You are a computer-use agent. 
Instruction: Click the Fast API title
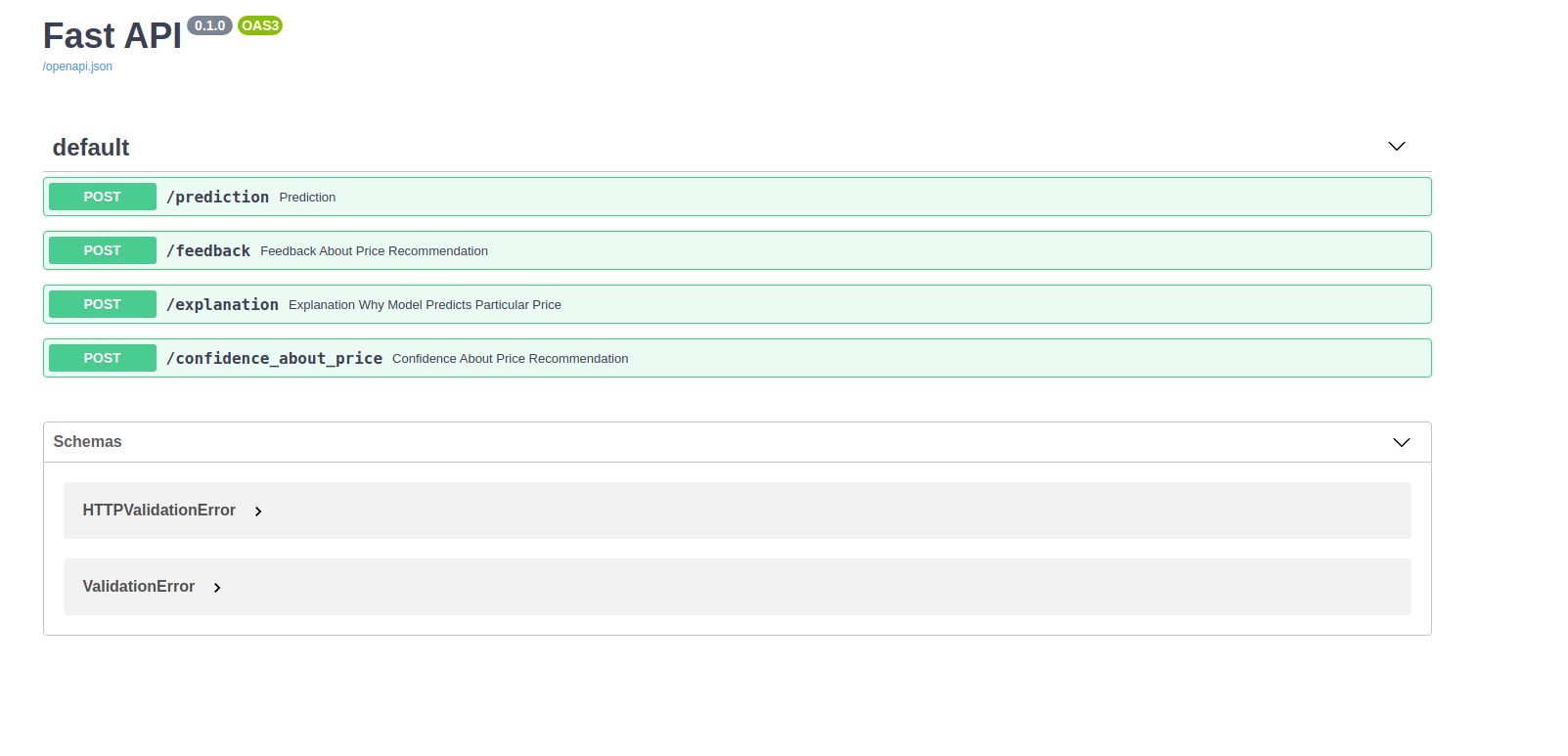112,36
